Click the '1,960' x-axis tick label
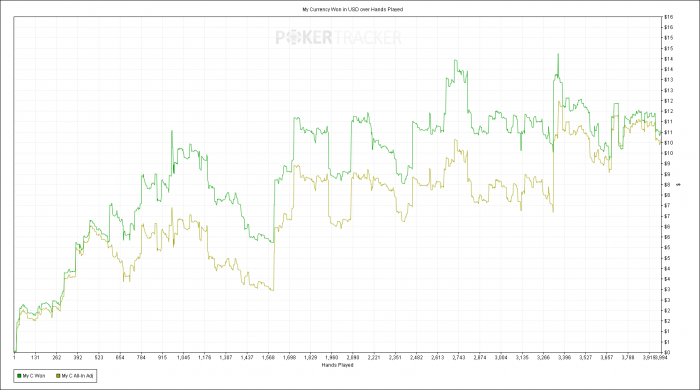 pyautogui.click(x=332, y=357)
